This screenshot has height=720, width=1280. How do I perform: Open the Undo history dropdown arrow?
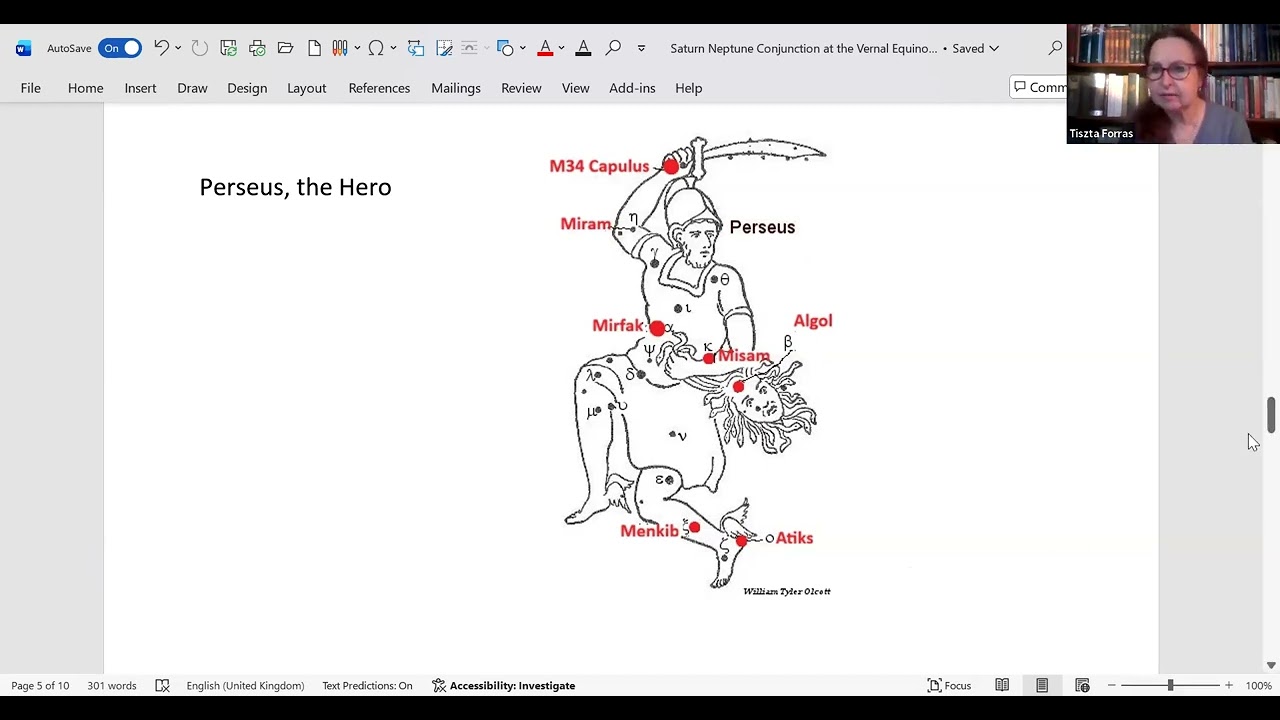point(178,48)
